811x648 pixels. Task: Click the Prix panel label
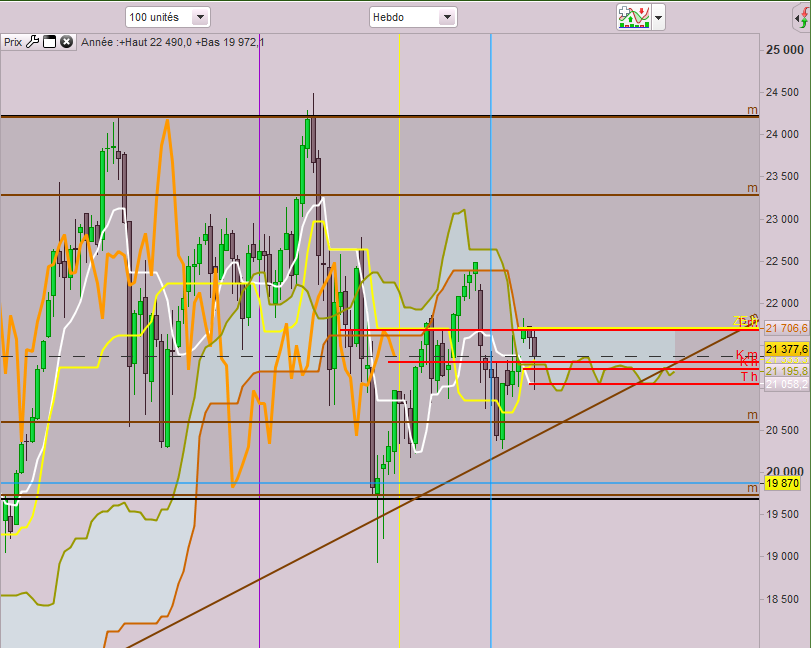click(x=12, y=42)
